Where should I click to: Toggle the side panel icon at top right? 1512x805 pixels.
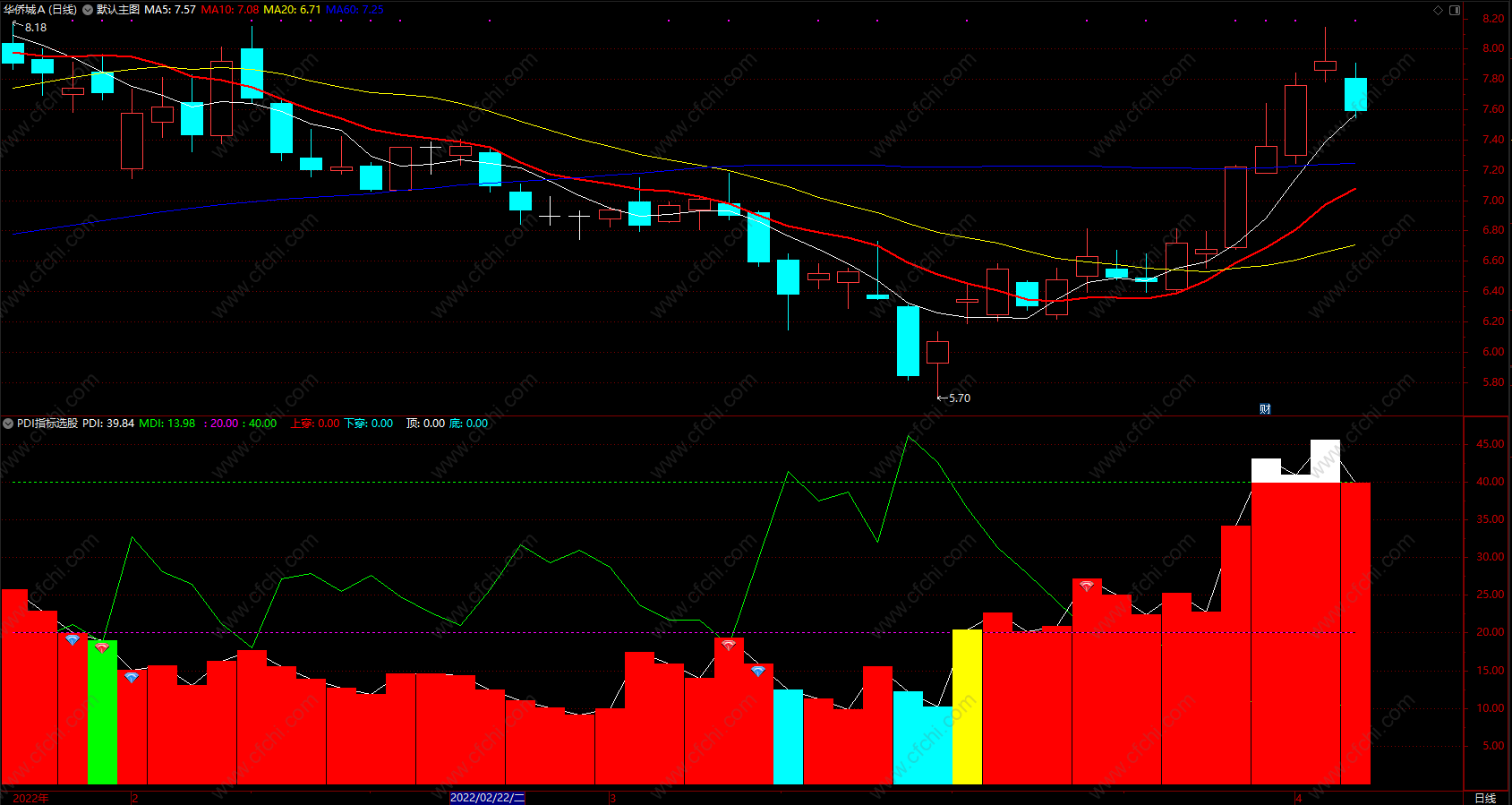click(x=1455, y=10)
